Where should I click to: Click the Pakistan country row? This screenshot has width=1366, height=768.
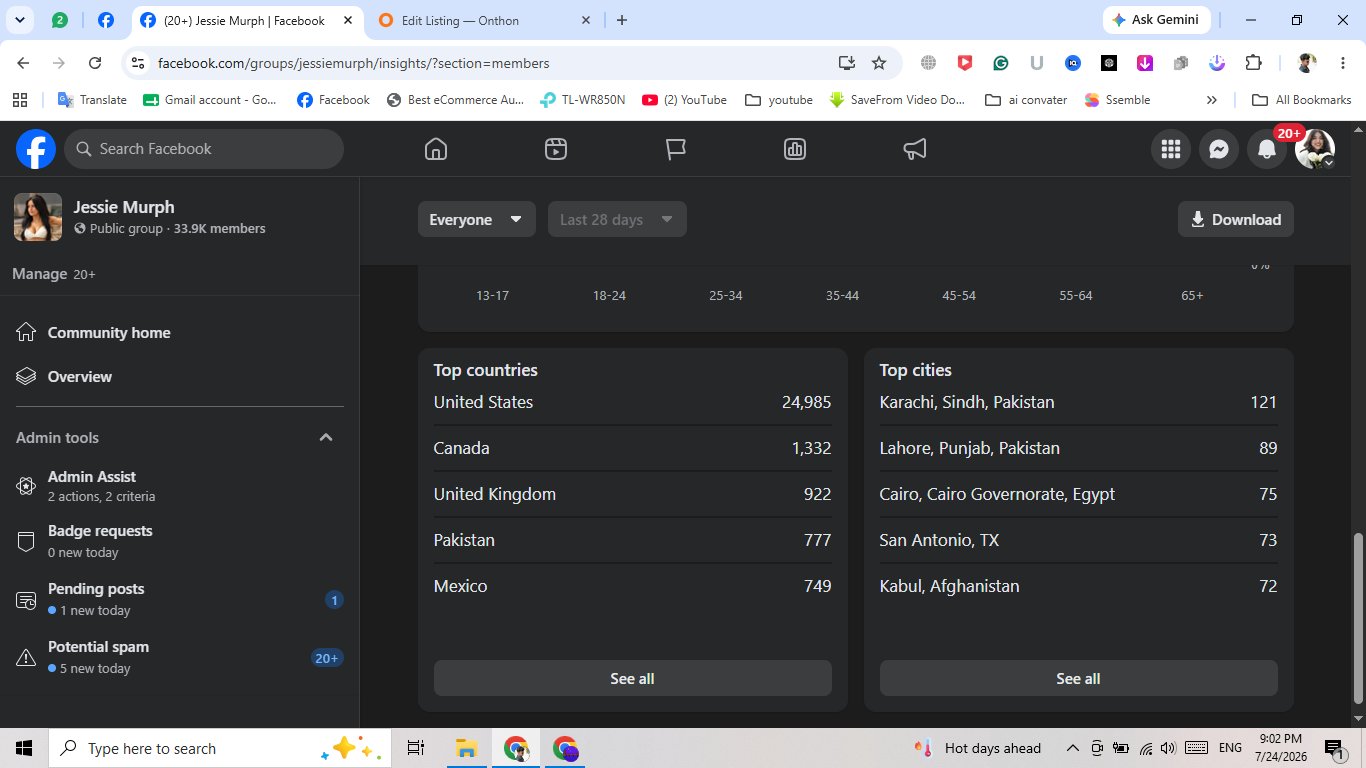point(632,540)
